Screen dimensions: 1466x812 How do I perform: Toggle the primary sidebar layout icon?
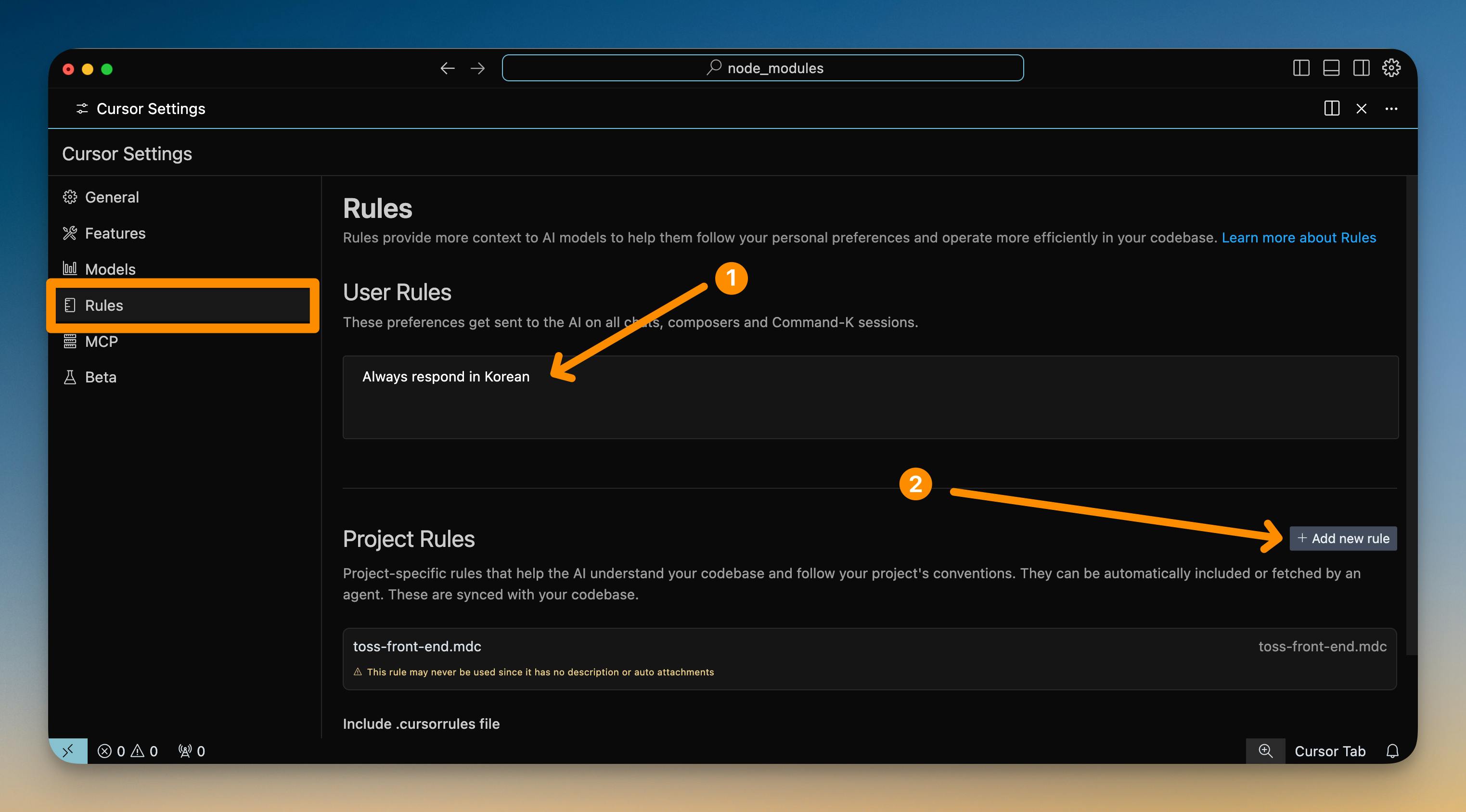point(1301,68)
